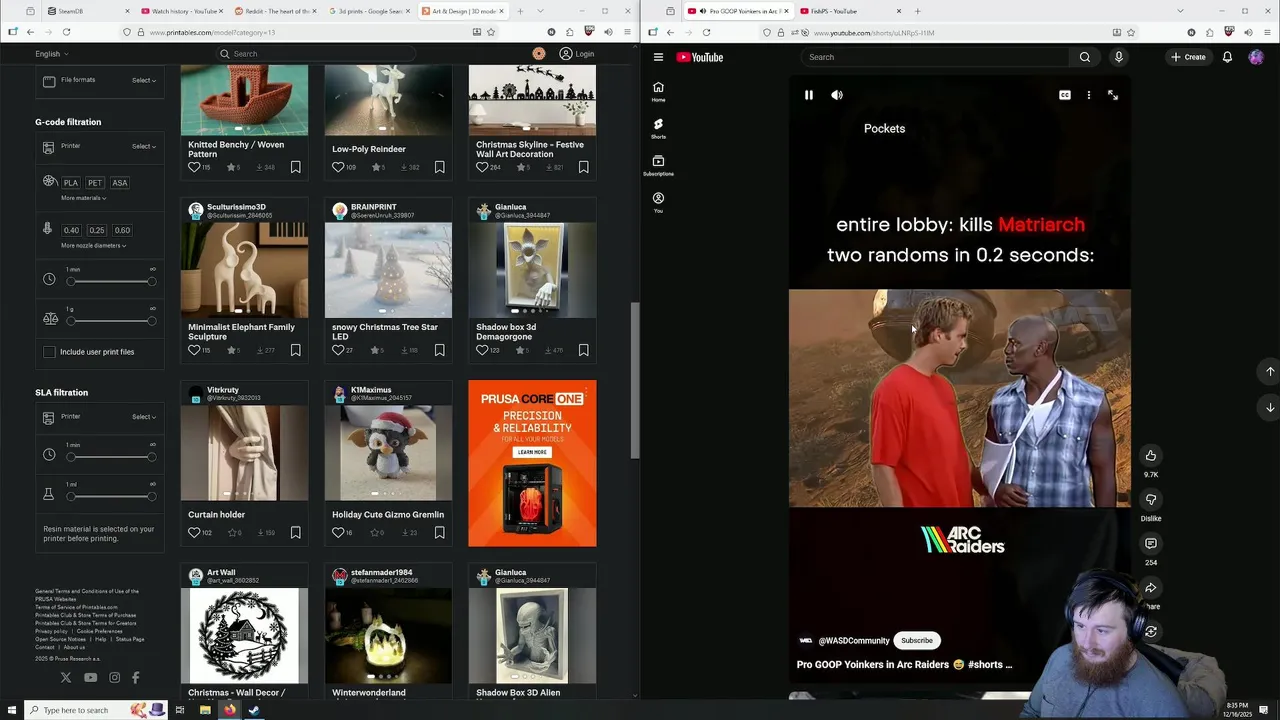Open YouTube notifications bell
The image size is (1280, 720).
(1227, 57)
